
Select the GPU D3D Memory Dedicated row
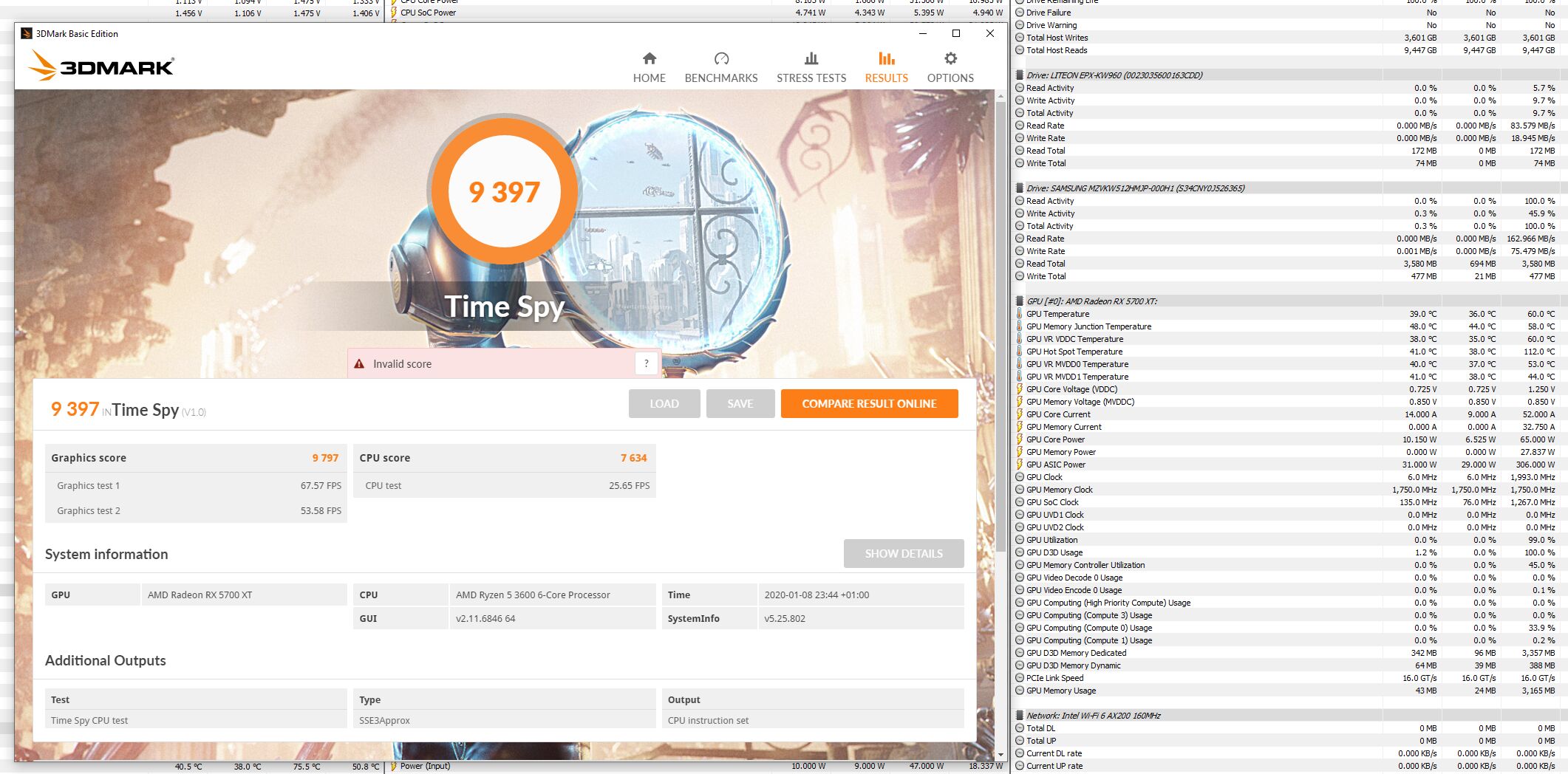pyautogui.click(x=1290, y=653)
